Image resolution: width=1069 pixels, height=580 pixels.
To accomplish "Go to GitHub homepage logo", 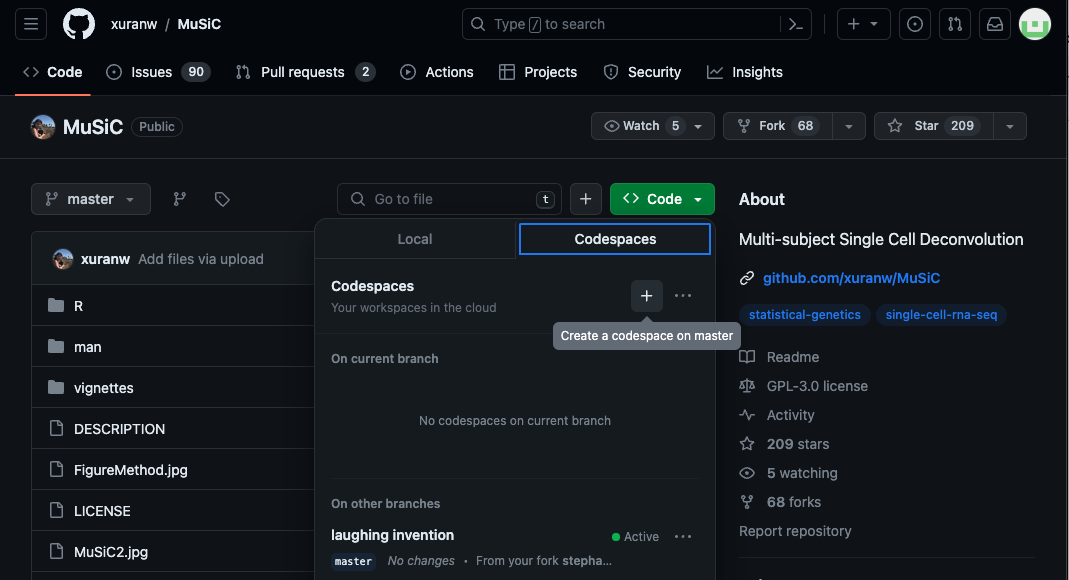I will click(79, 24).
